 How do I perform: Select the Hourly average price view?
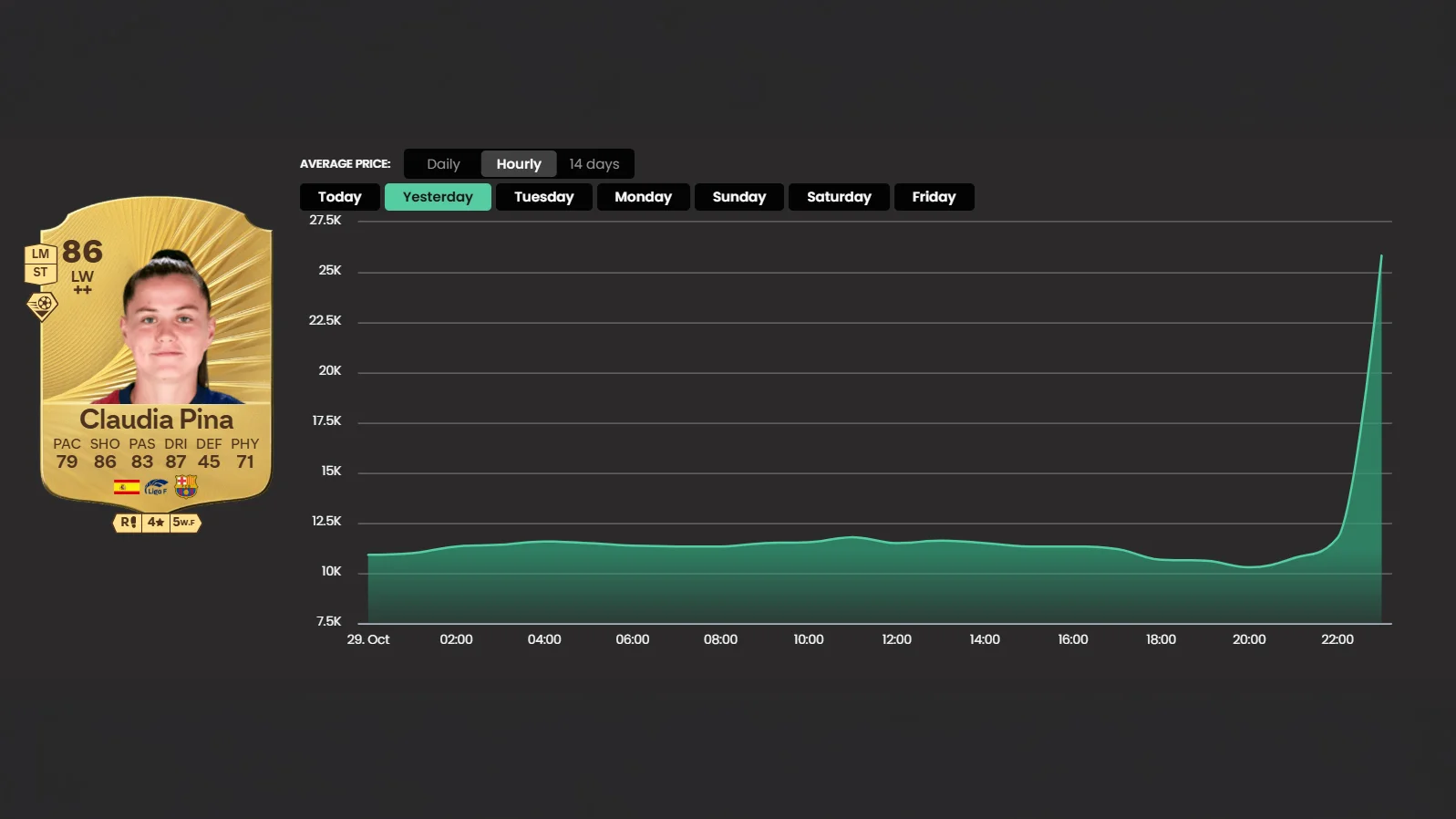[x=519, y=164]
